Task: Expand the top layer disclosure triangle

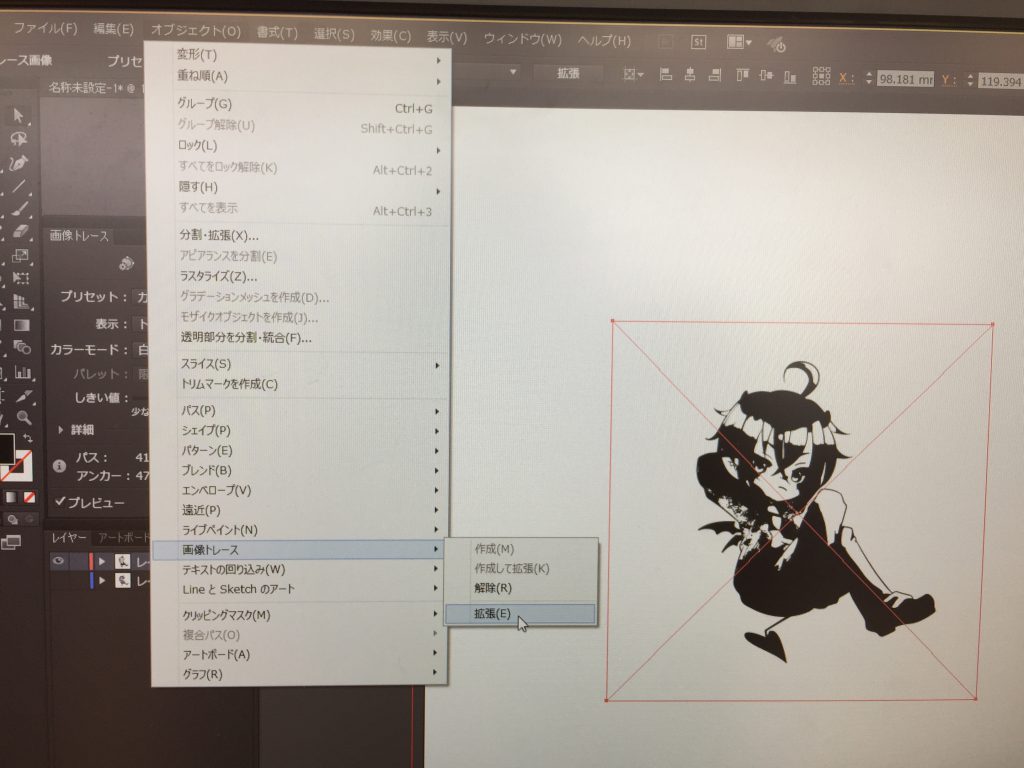Action: 102,561
